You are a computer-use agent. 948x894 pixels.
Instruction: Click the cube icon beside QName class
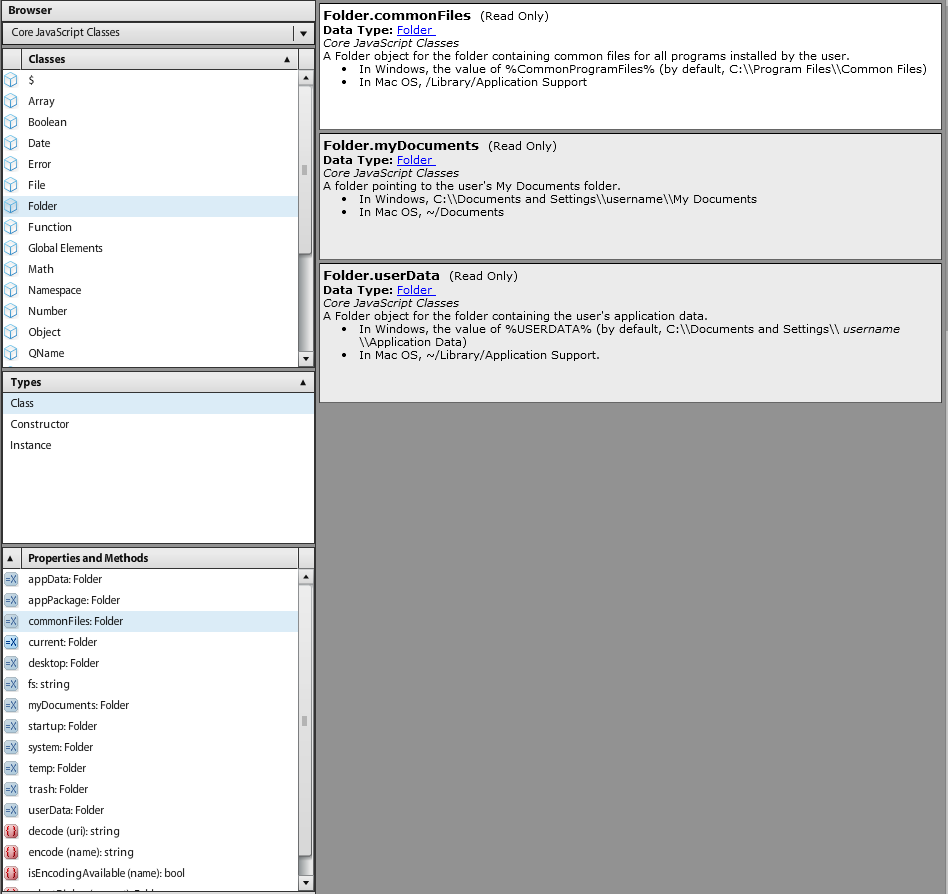[x=11, y=353]
